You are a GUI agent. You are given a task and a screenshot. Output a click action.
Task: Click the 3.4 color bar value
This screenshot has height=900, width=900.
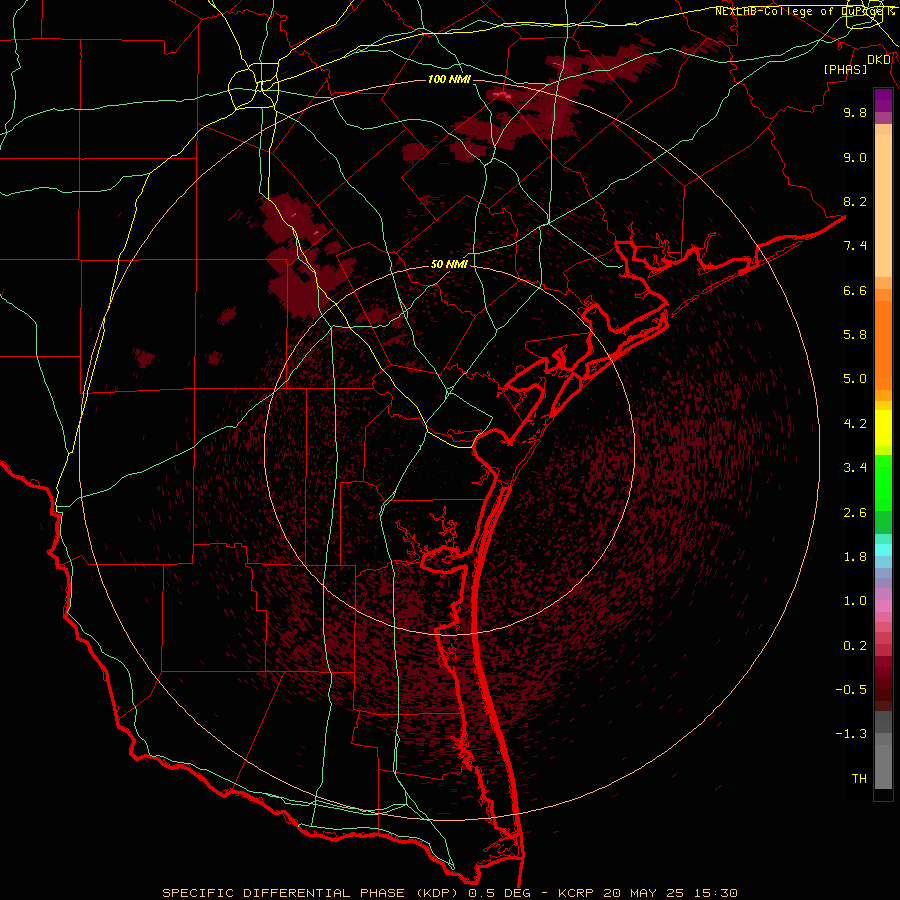pos(855,468)
